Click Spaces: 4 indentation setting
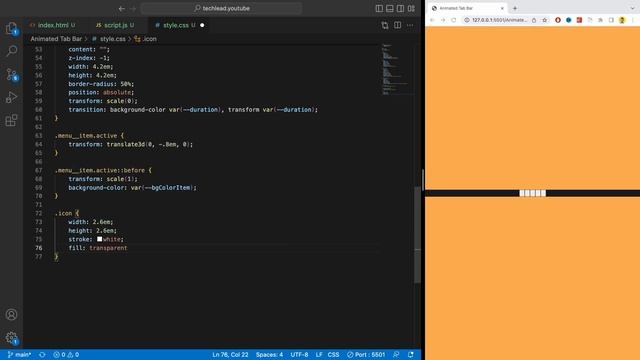 pos(269,355)
